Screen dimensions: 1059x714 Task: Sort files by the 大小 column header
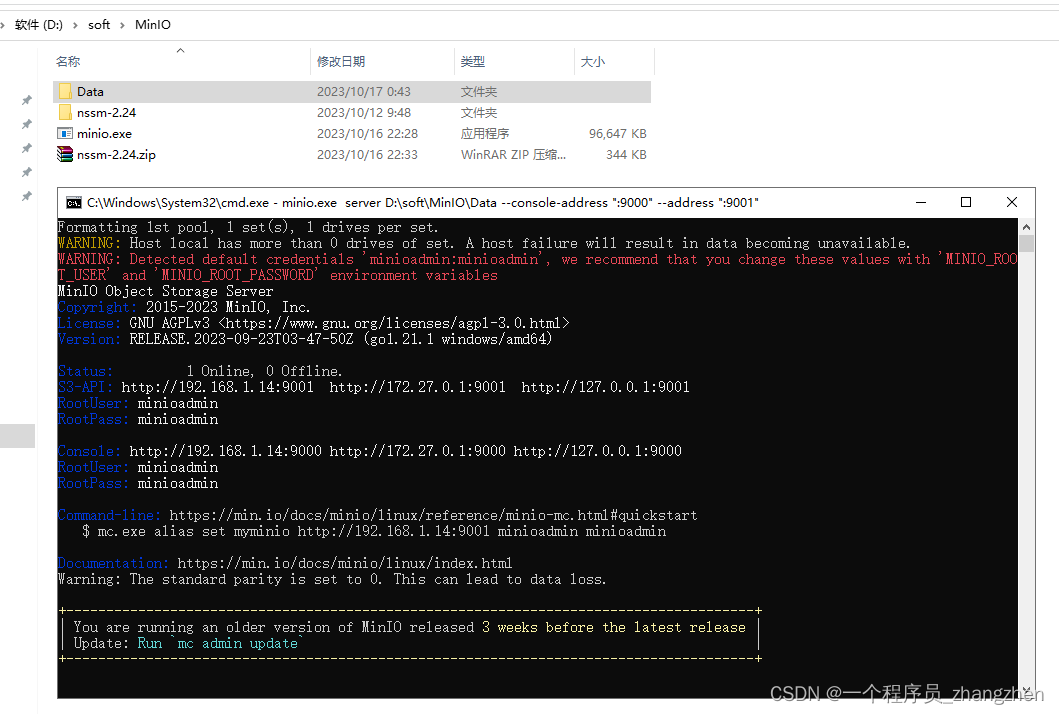tap(593, 61)
